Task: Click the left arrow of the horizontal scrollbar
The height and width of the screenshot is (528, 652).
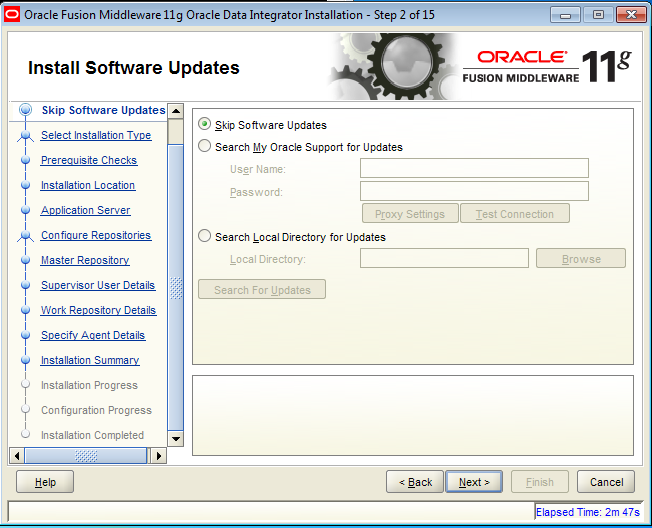Action: click(x=17, y=456)
